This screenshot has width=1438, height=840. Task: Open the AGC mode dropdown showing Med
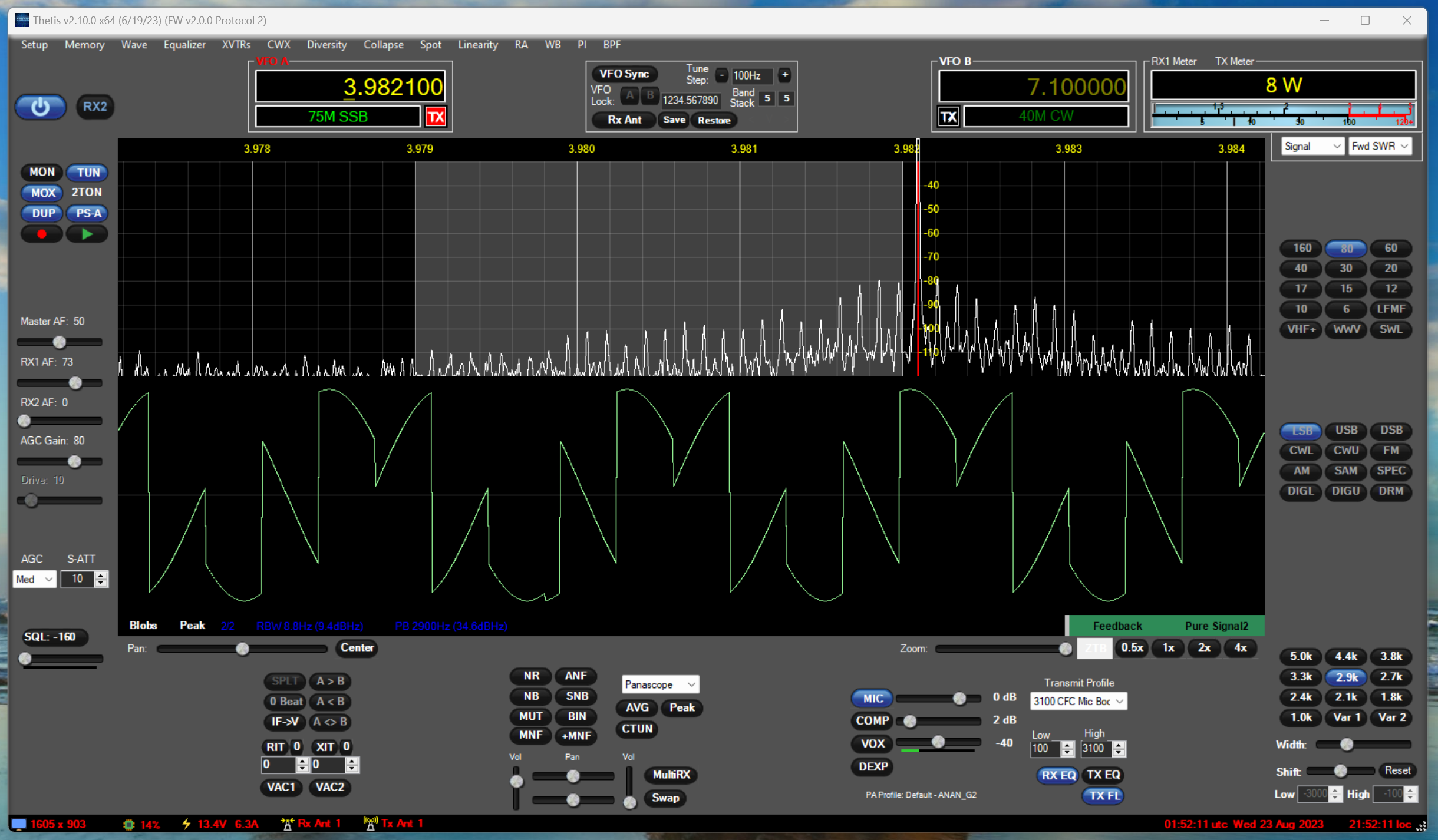point(34,579)
